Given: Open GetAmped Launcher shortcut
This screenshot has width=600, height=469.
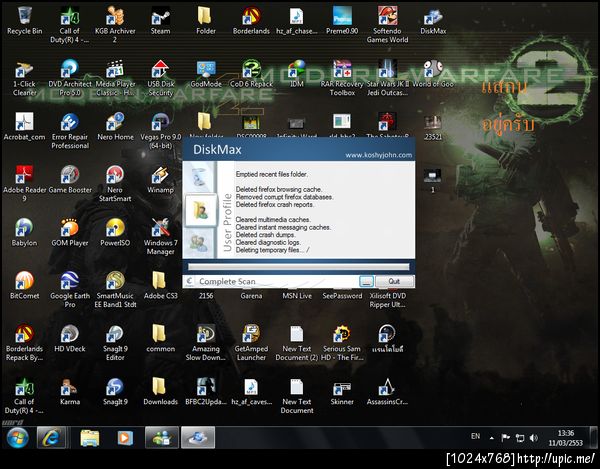Looking at the screenshot, I should click(x=251, y=343).
